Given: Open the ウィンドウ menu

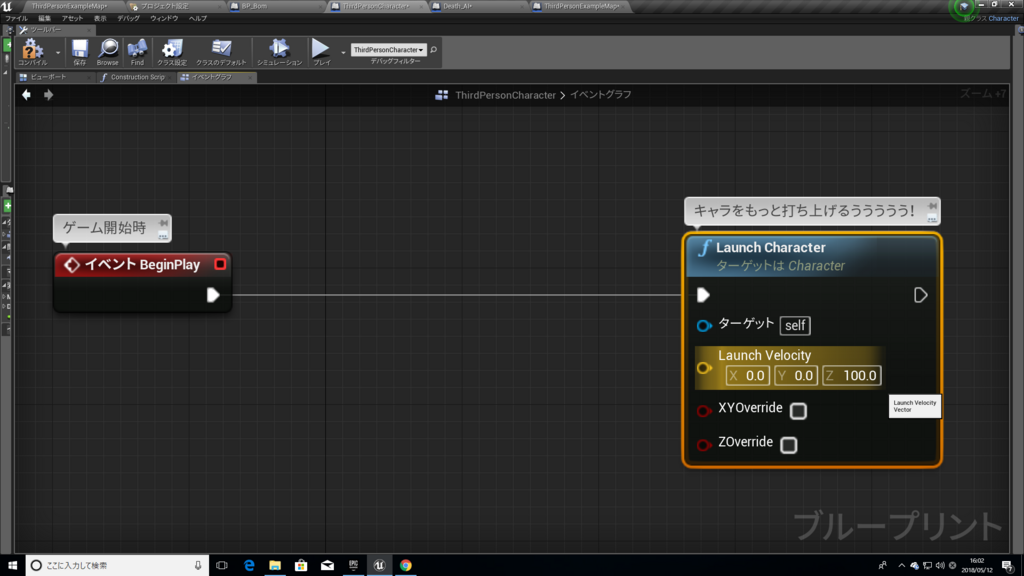Looking at the screenshot, I should tap(164, 18).
